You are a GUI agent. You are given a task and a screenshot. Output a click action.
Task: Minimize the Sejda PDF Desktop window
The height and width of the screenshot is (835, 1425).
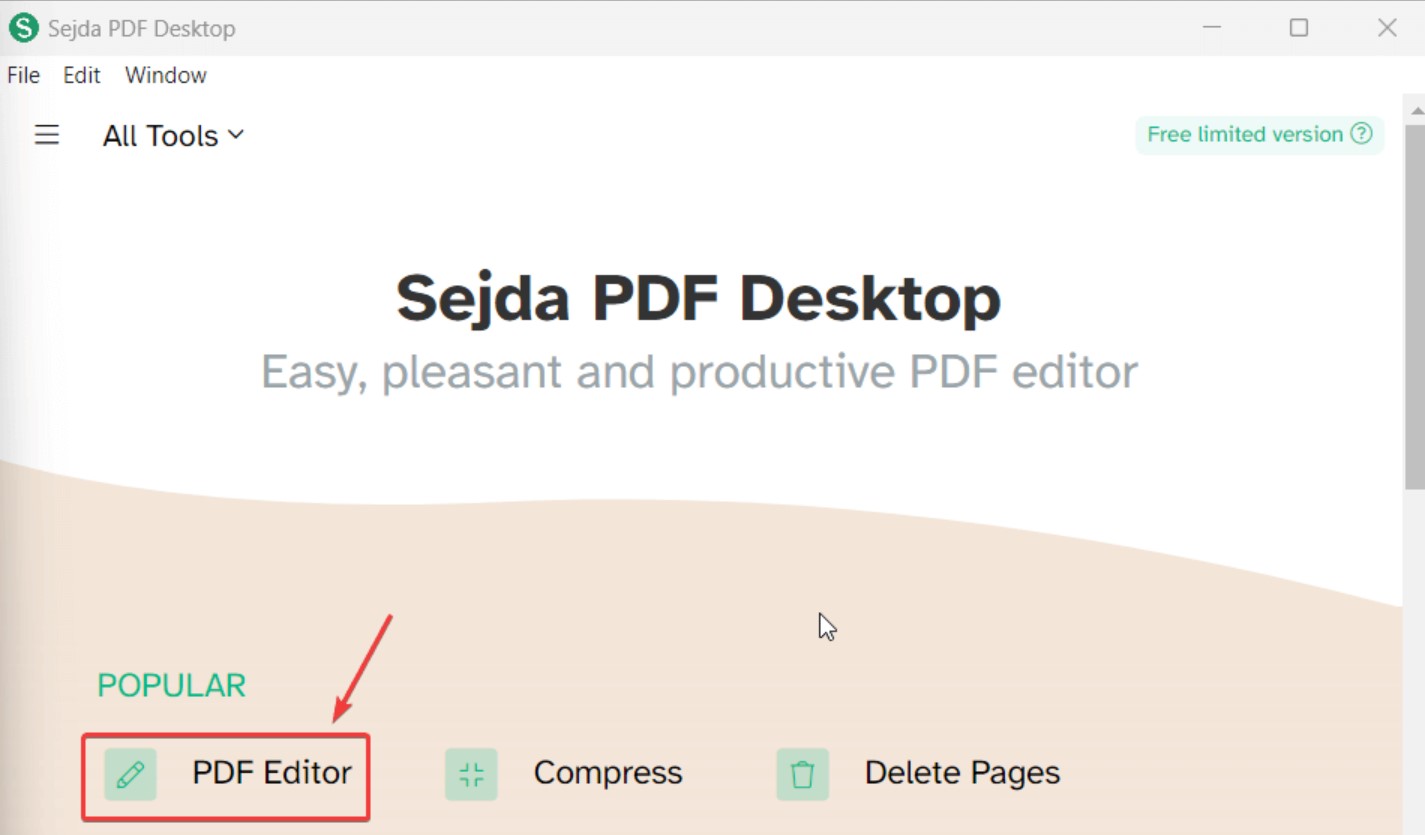coord(1212,28)
